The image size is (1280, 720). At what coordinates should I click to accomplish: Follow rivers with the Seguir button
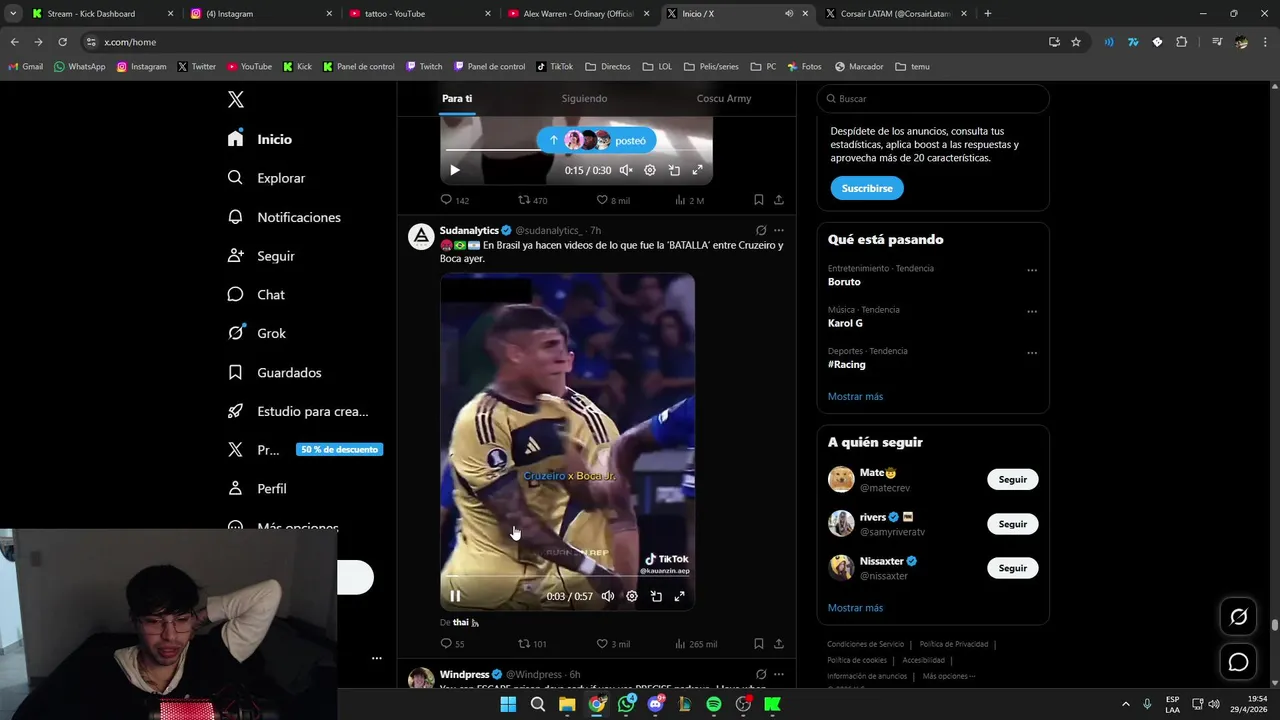(1013, 524)
